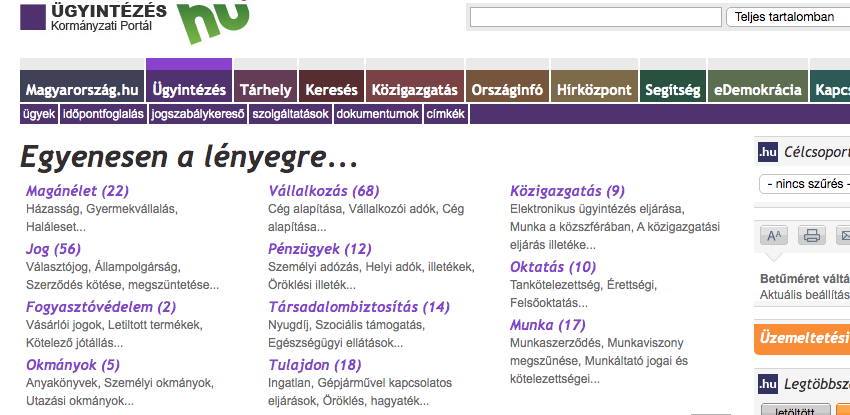Screen dimensions: 850x415
Task: Click .hu icon beside Célcsoport heading
Action: pos(768,153)
